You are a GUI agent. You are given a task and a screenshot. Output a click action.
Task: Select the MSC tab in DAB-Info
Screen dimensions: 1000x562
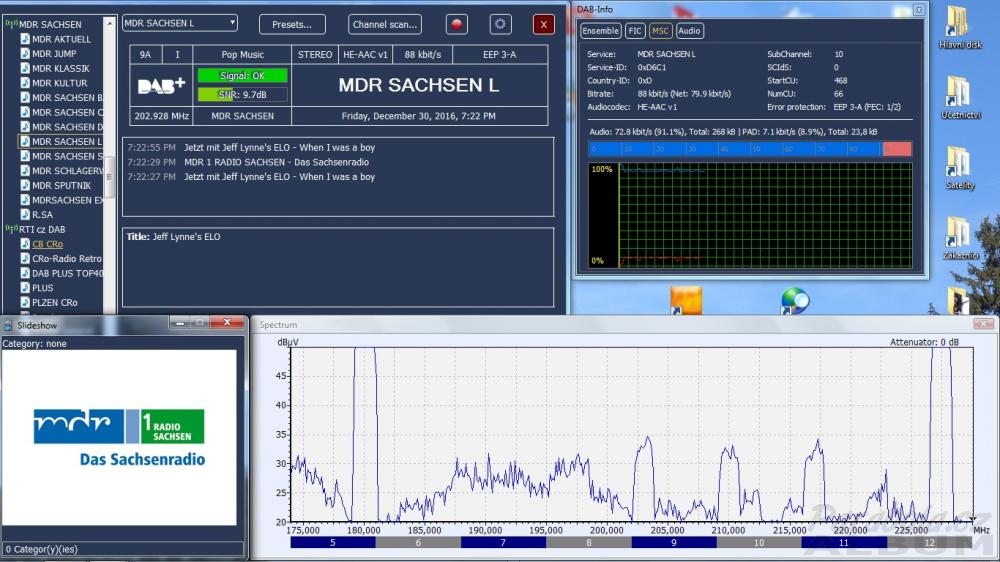(660, 31)
